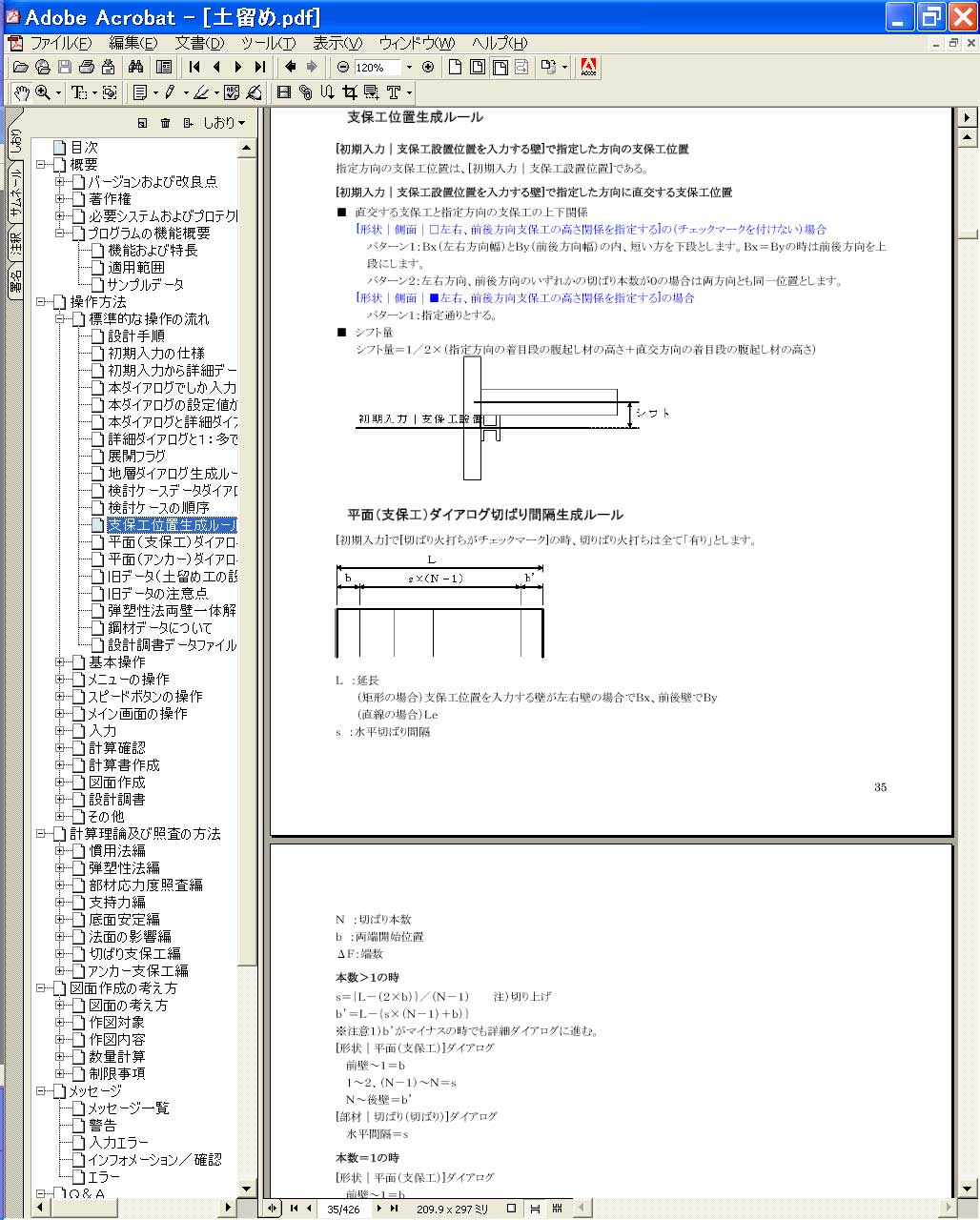
Task: Select the Hand tool
Action: pos(20,92)
